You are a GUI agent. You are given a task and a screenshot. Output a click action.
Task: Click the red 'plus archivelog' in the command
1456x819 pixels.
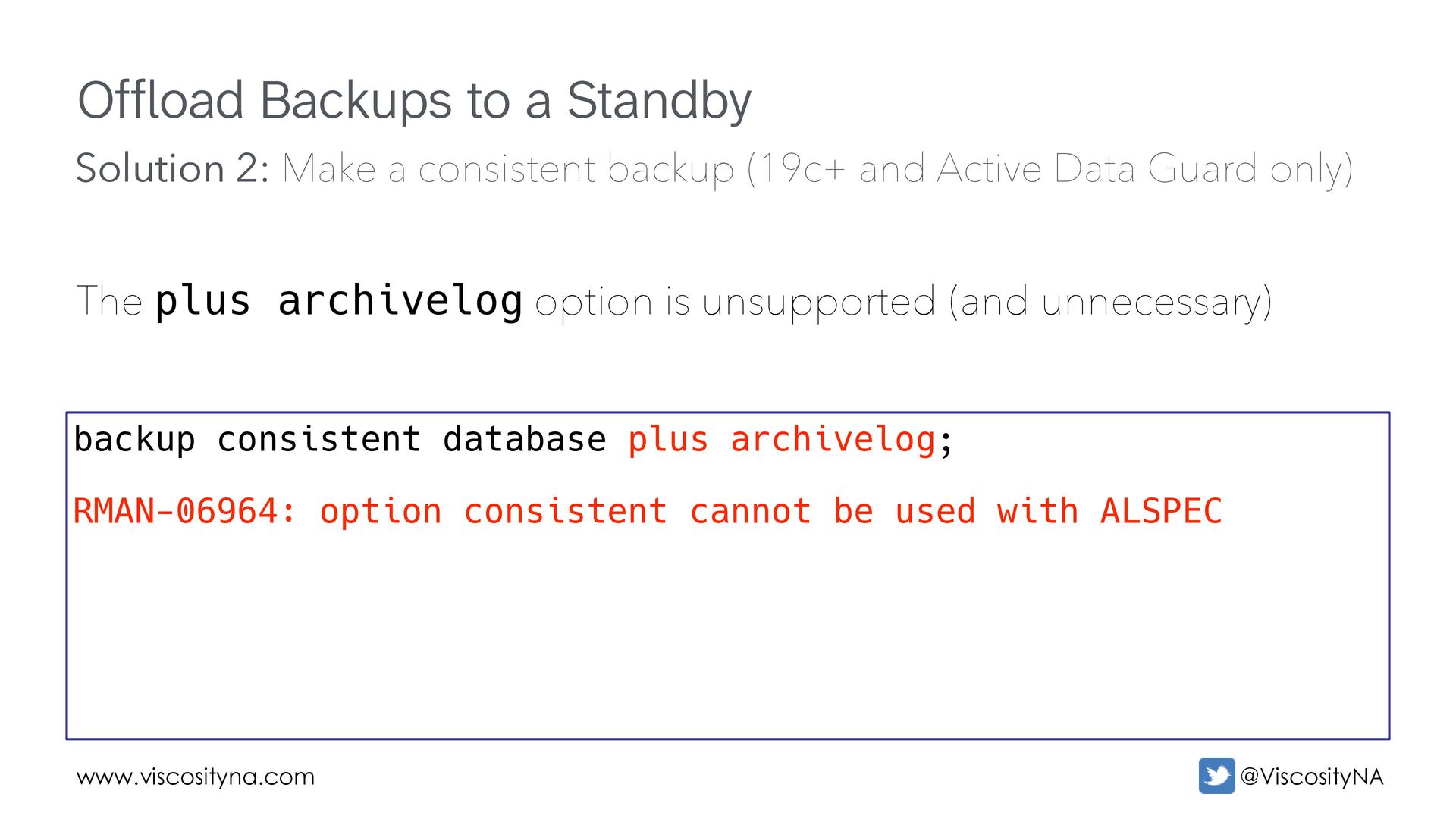[781, 440]
